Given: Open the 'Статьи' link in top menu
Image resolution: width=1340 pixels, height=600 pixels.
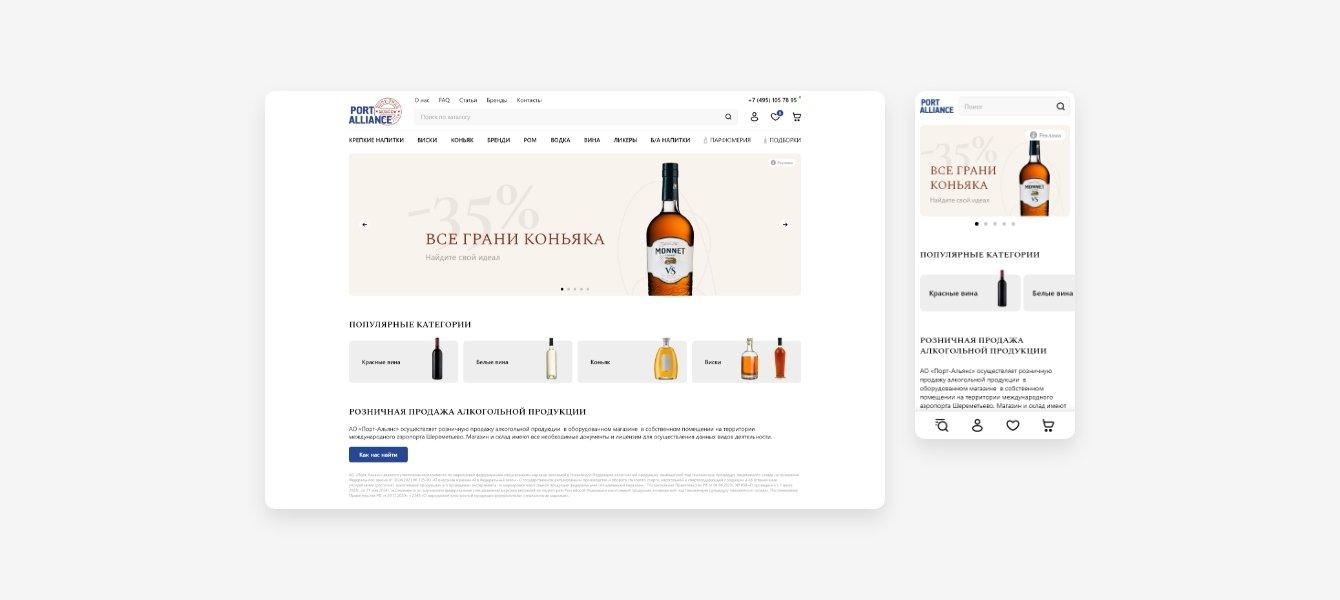Looking at the screenshot, I should coord(468,100).
